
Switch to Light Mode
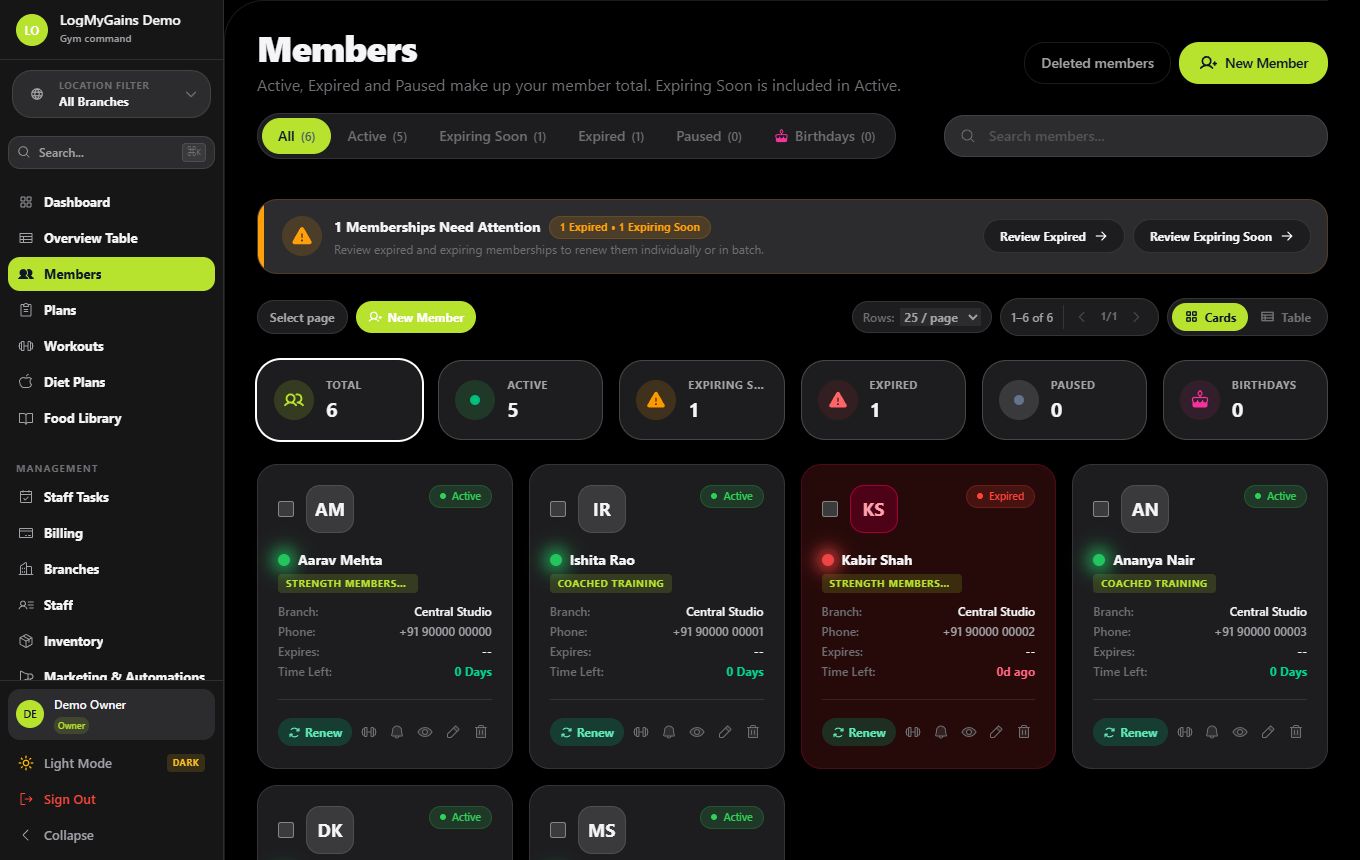point(111,763)
